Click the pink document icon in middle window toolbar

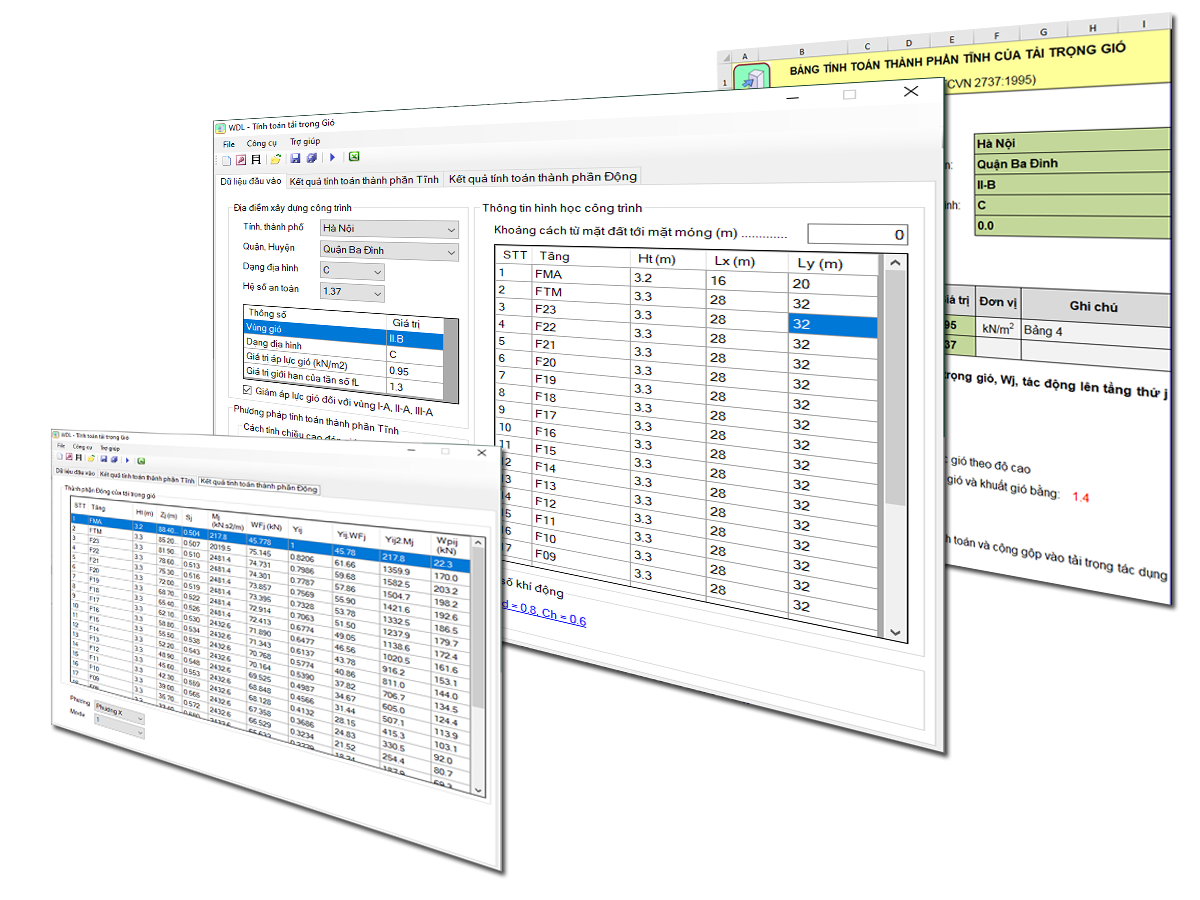coord(240,159)
